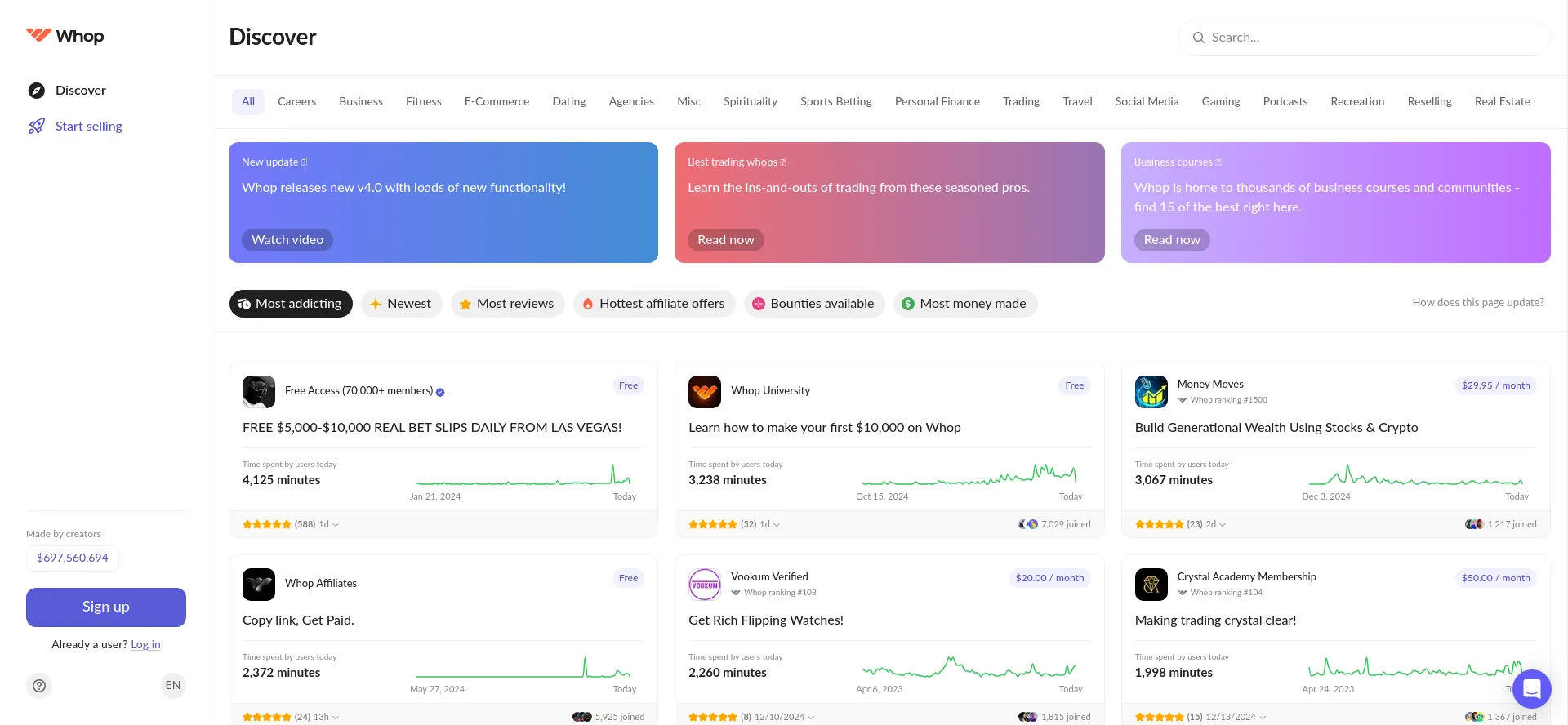1568x725 pixels.
Task: Filter by Most money made
Action: (965, 304)
